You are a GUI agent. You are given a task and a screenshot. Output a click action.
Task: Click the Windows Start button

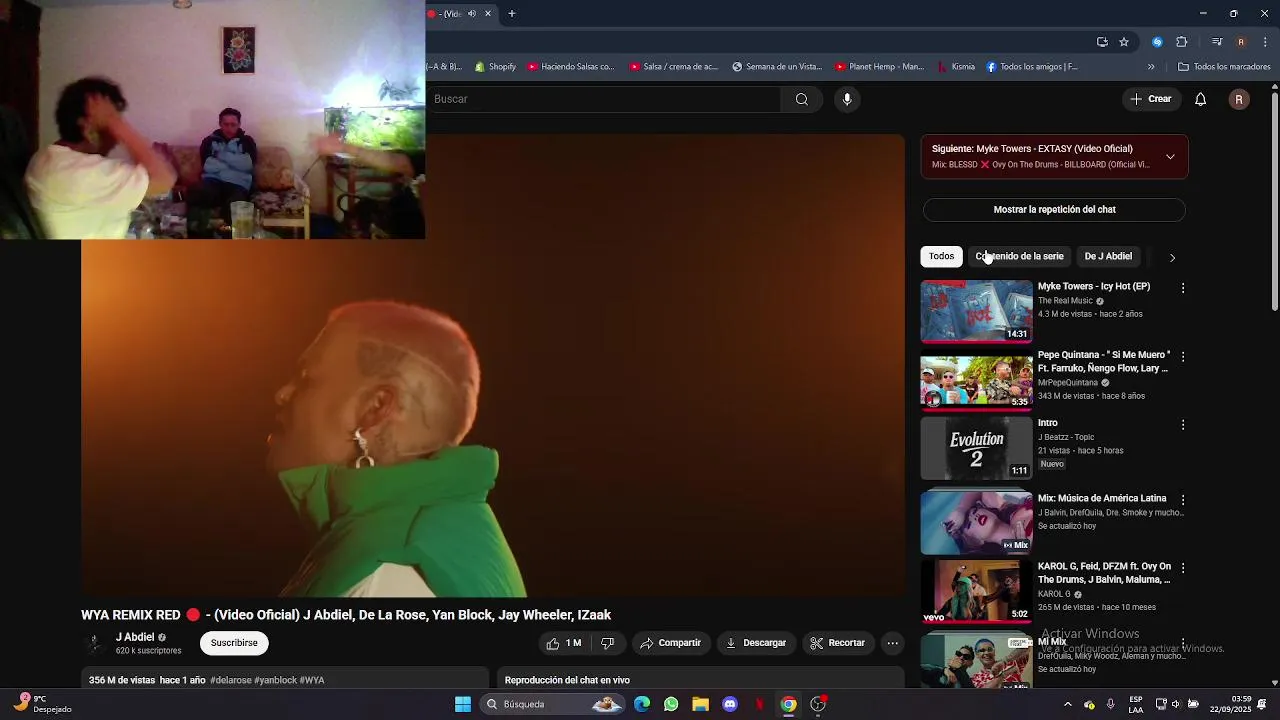[463, 704]
